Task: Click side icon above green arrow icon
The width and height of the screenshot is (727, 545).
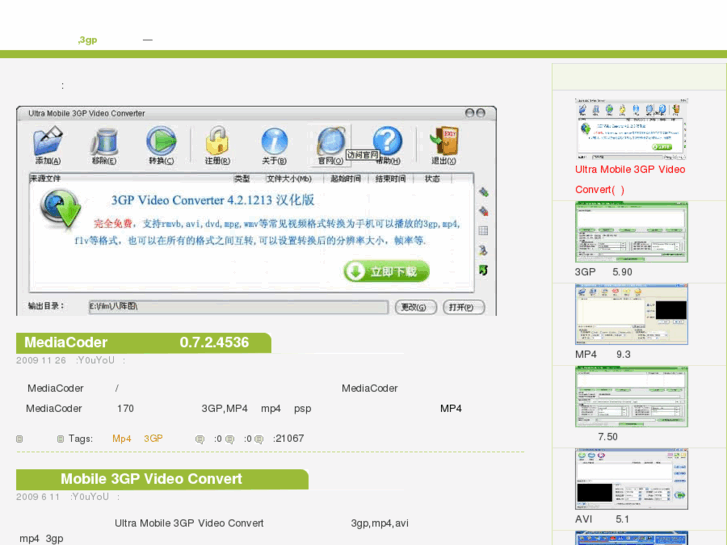Action: 483,250
